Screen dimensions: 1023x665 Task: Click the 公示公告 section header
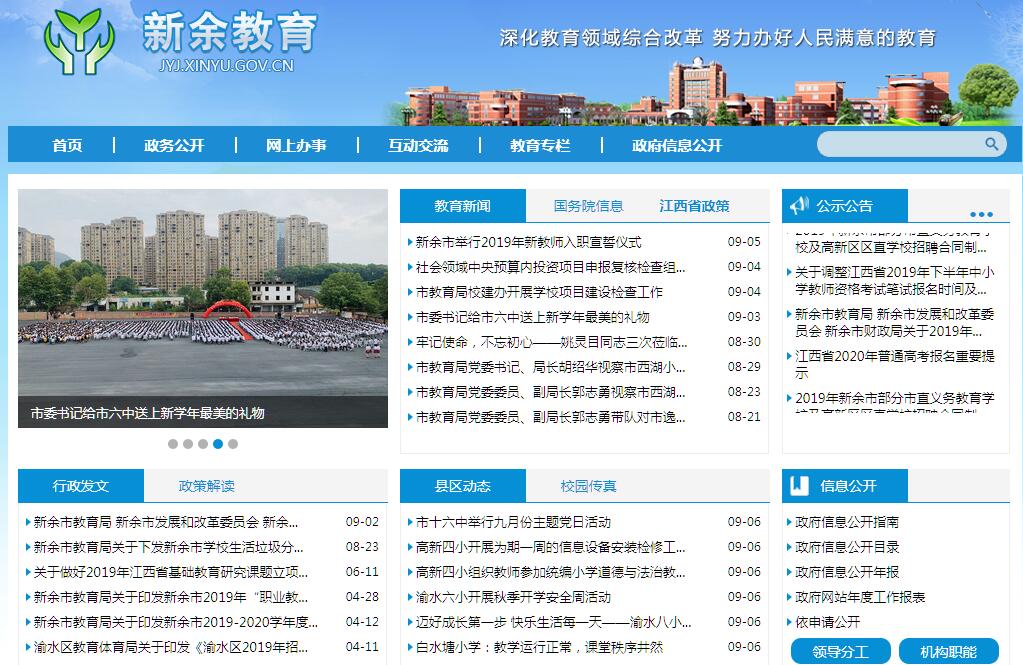click(844, 206)
